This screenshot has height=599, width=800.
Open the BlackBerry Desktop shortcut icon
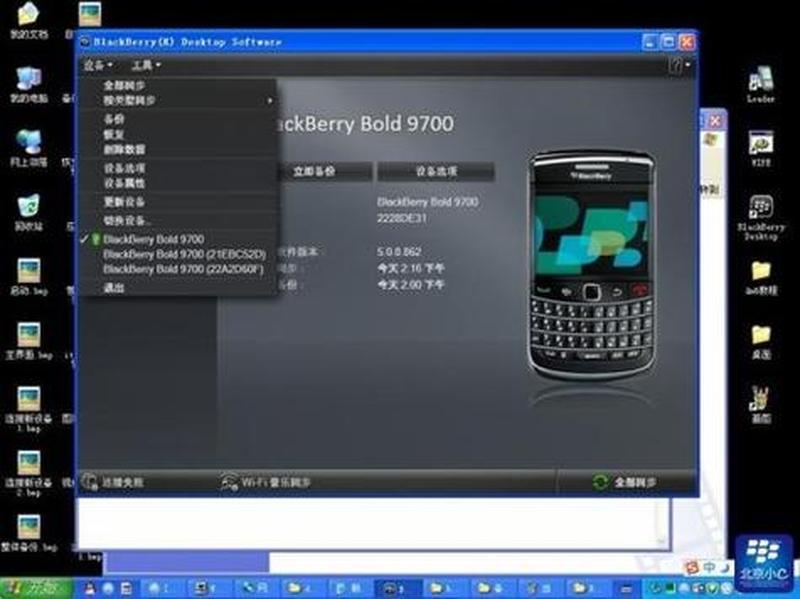click(x=761, y=217)
